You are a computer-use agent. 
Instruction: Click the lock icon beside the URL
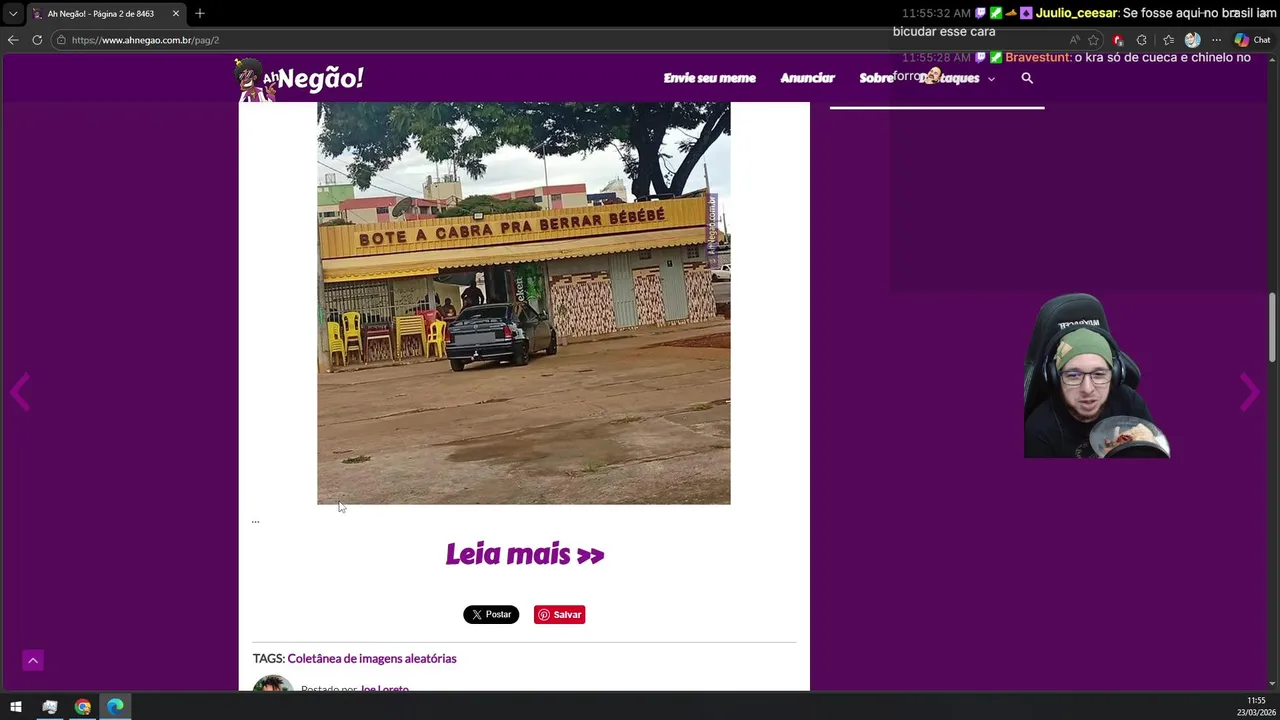tap(61, 40)
